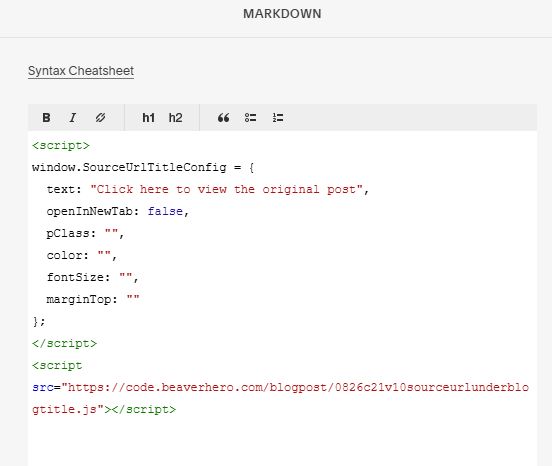The image size is (552, 466).
Task: Click the closing }; line
Action: 39,321
